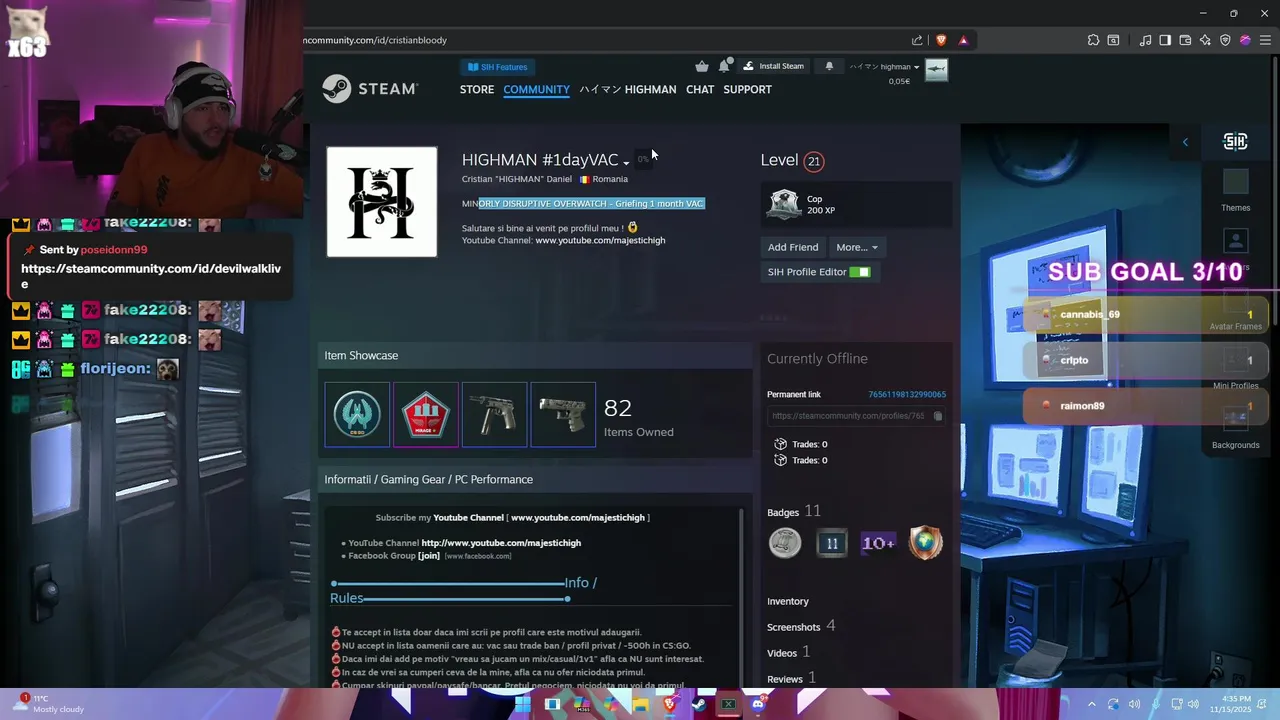Click the bold YouTube Channel majestichigh URL

click(501, 543)
